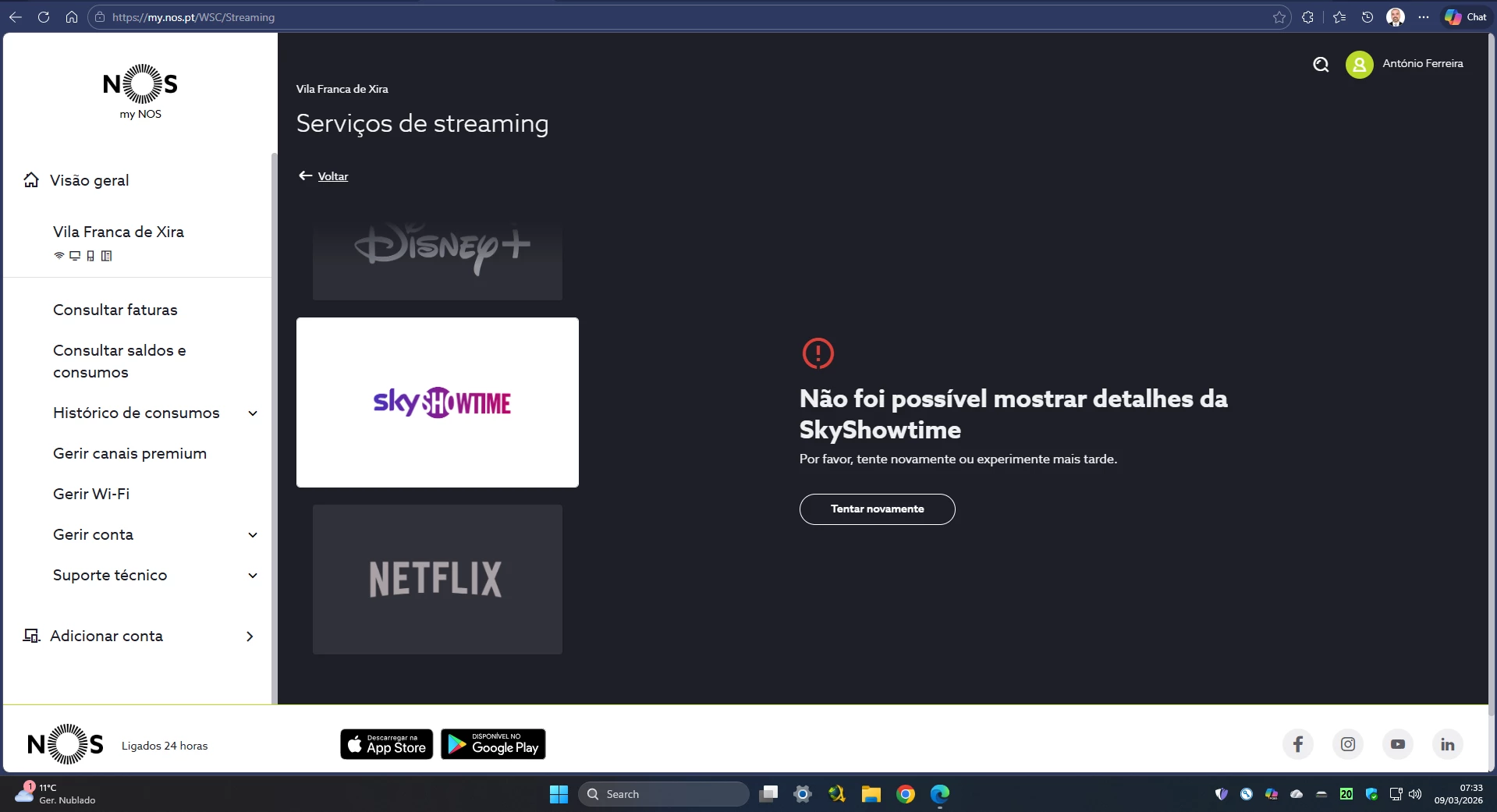Open the Google Play download badge
Viewport: 1497px width, 812px height.
click(x=493, y=744)
